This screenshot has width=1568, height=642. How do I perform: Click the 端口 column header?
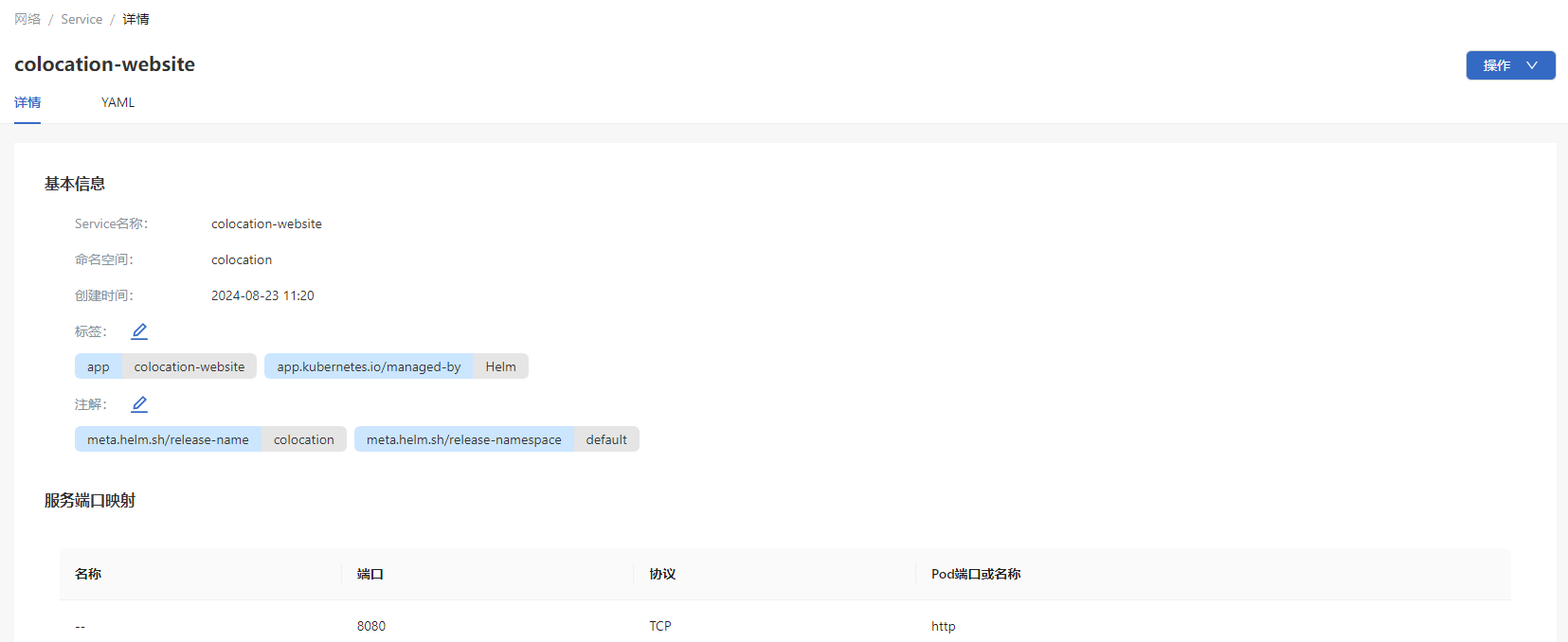coord(370,574)
